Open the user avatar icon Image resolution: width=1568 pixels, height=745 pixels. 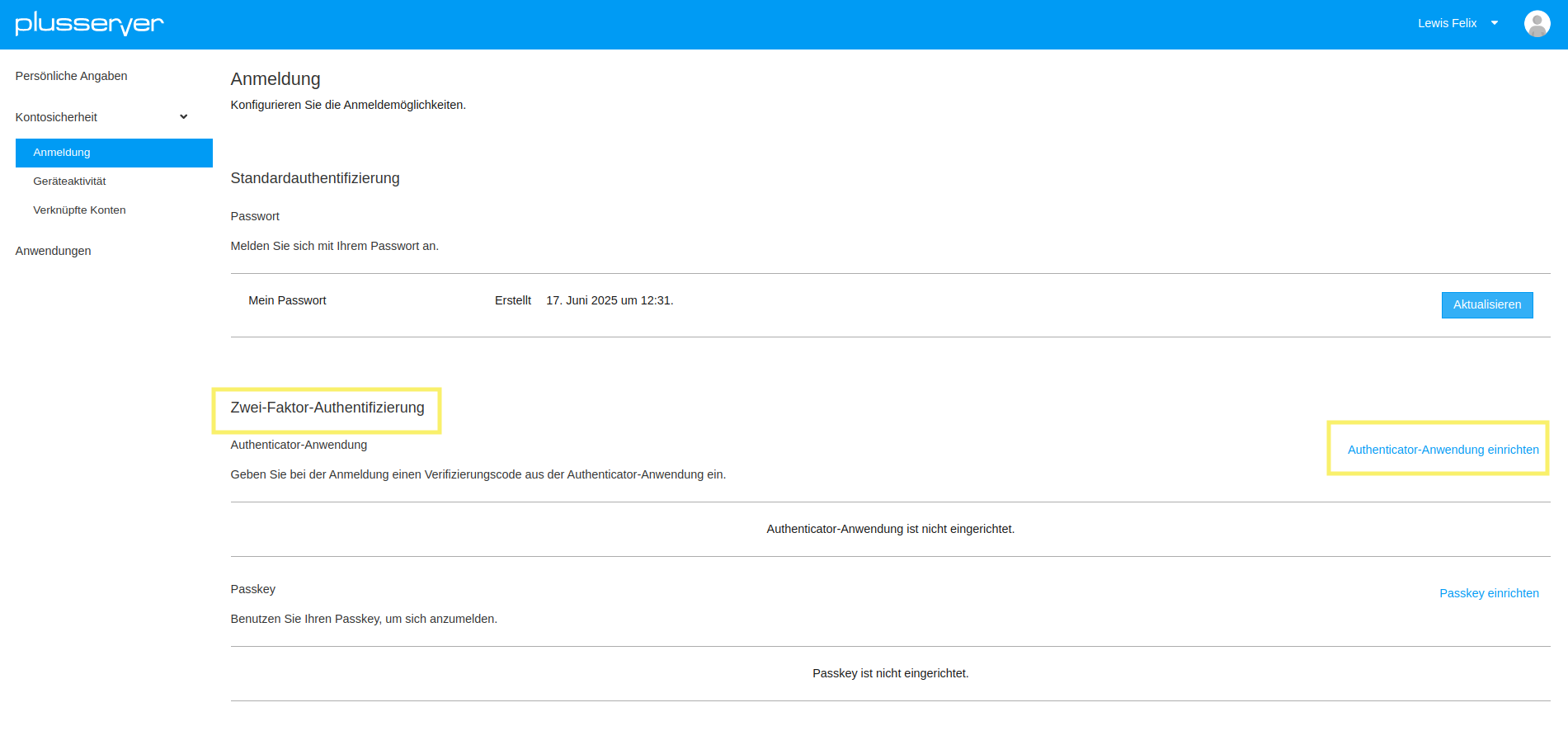1537,24
